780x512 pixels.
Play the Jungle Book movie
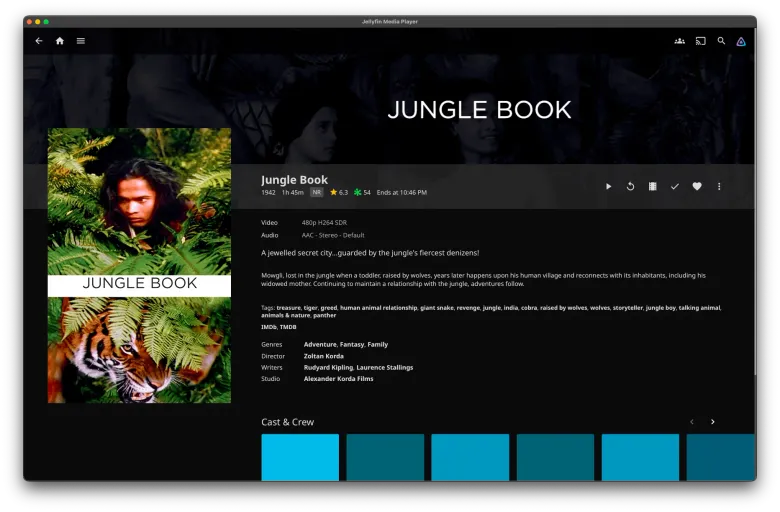(x=608, y=186)
